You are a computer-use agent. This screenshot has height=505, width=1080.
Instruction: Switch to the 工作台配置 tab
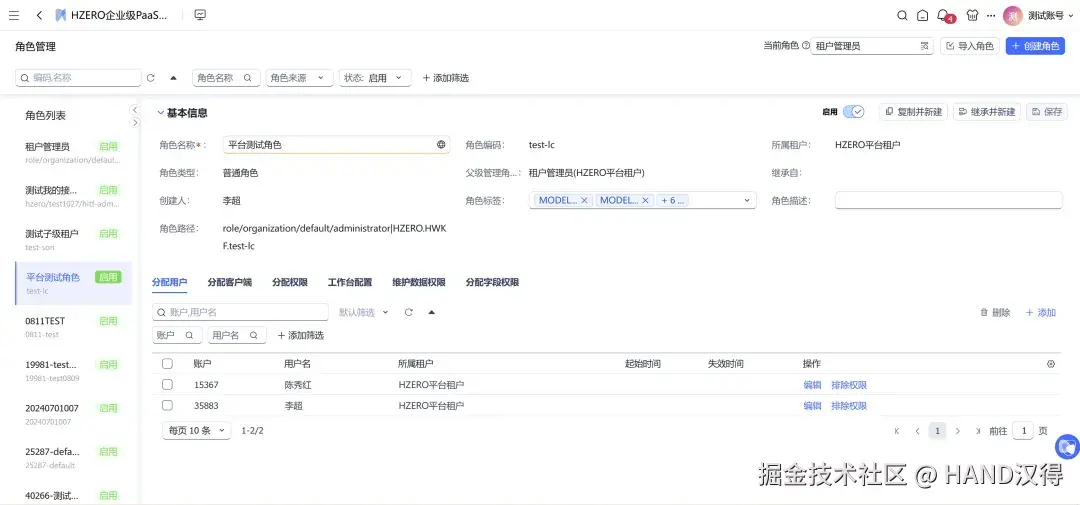click(350, 282)
